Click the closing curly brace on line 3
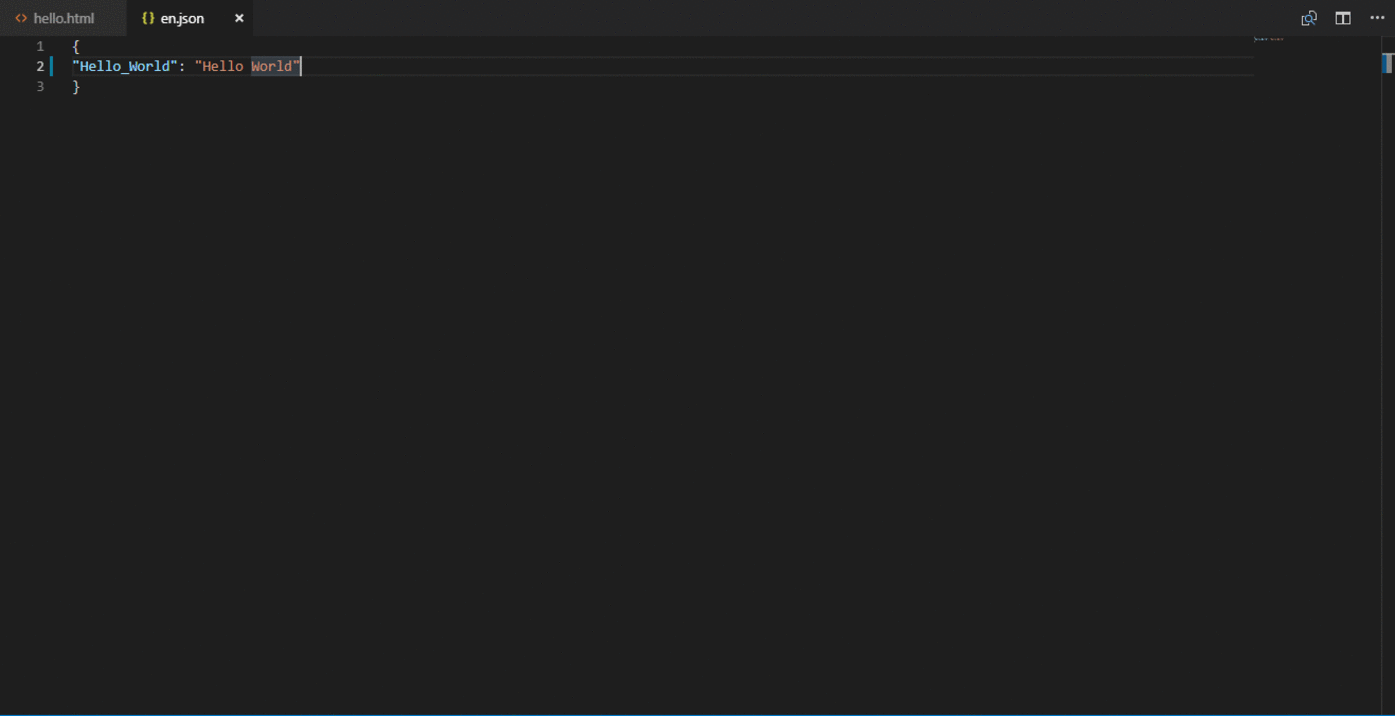 [x=76, y=87]
